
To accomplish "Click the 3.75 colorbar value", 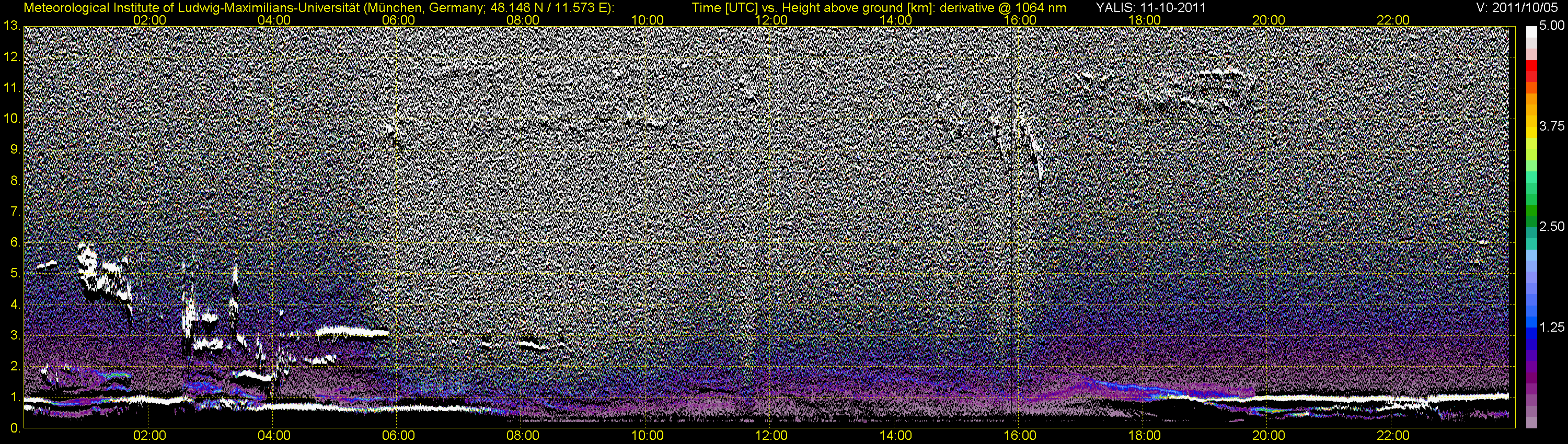I will tap(1552, 126).
